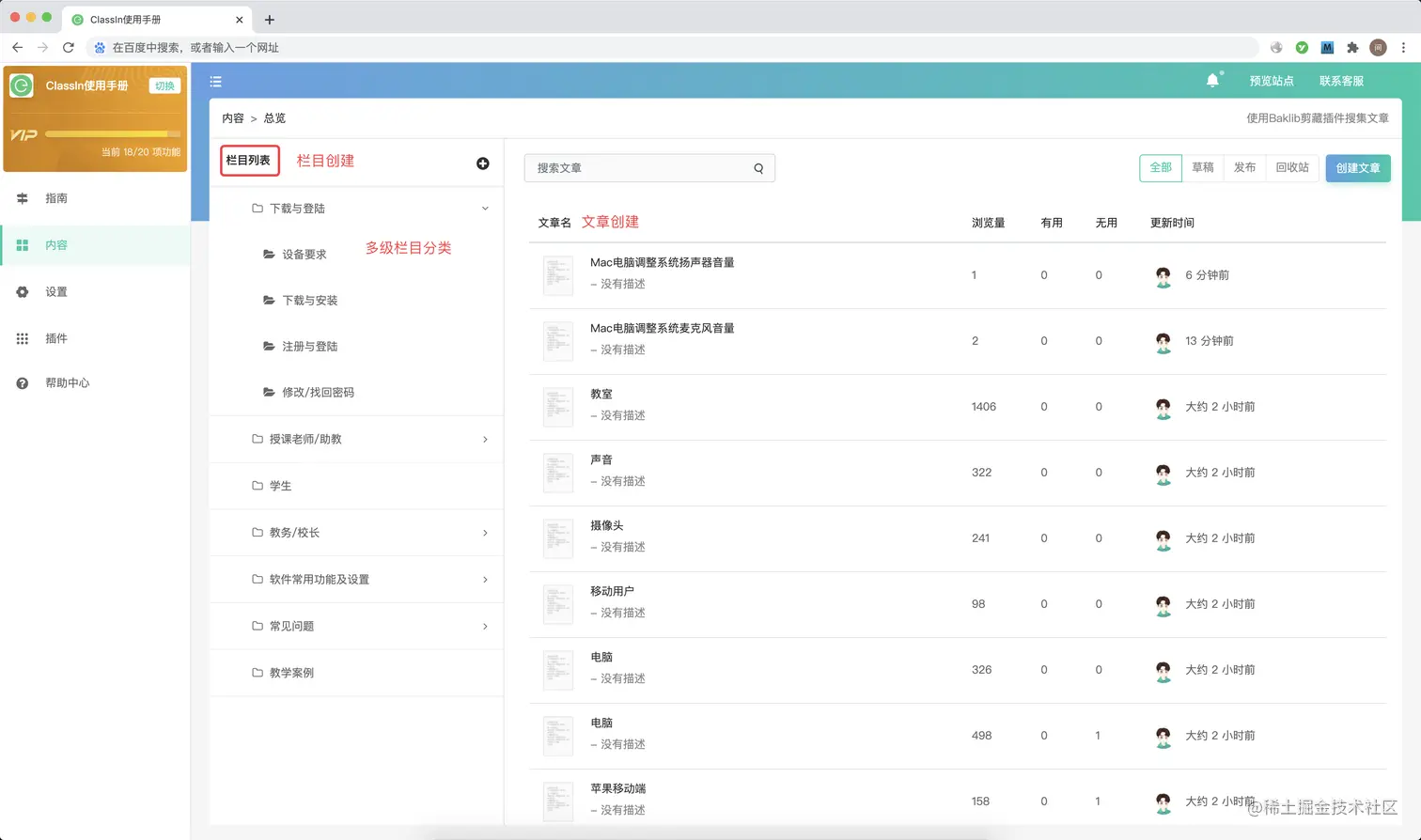
Task: Open the 回收站 filter
Action: point(1292,167)
